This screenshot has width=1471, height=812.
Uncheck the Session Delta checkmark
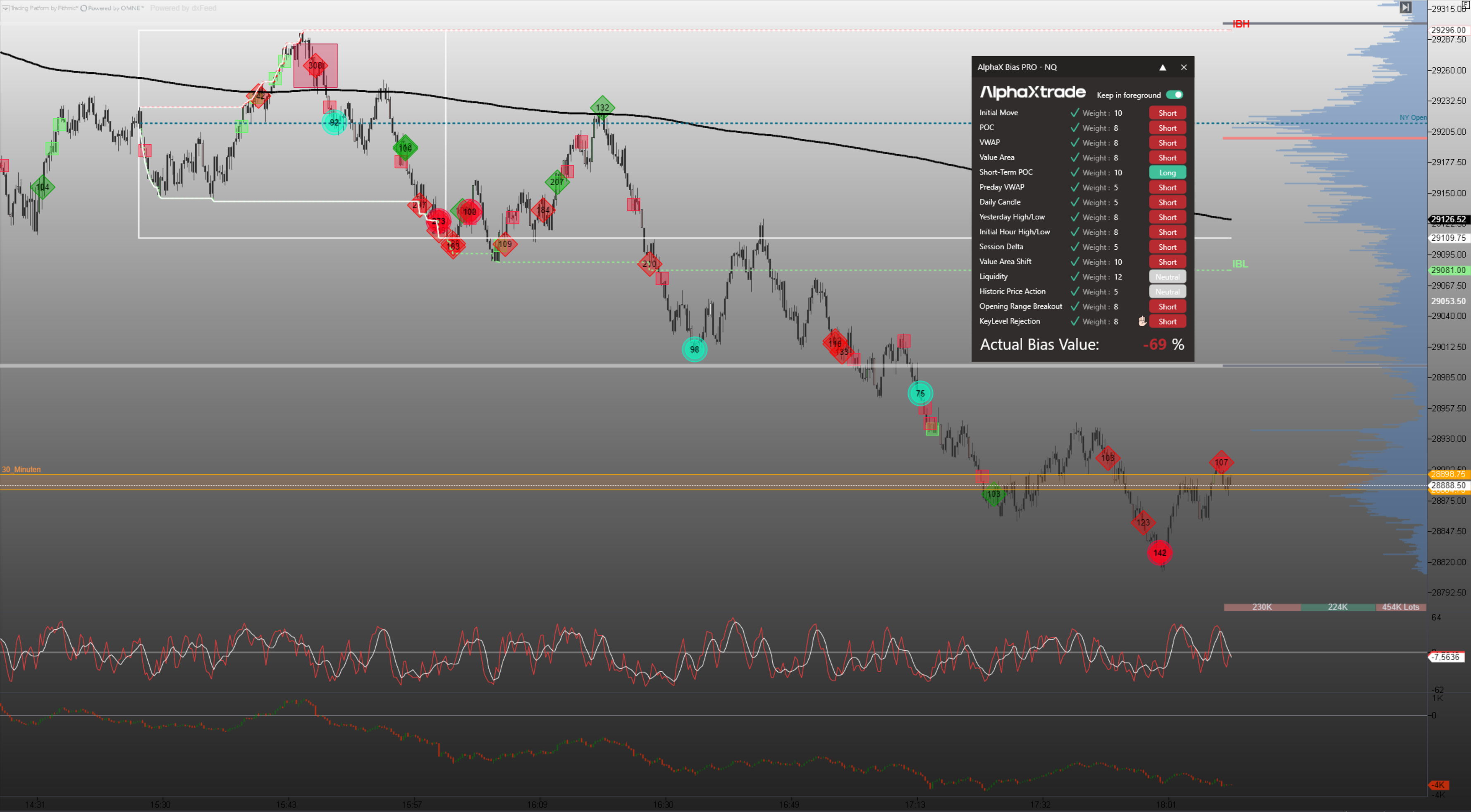pyautogui.click(x=1074, y=247)
